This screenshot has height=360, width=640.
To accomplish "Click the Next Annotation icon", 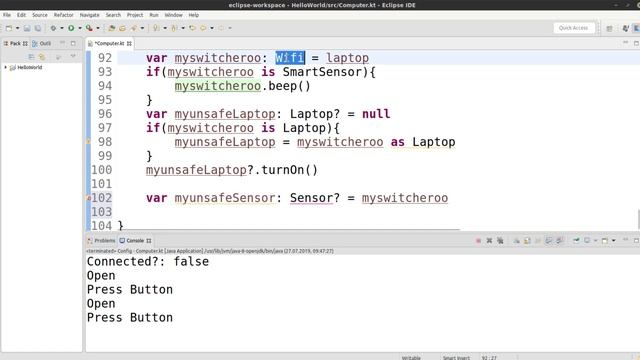I will point(156,28).
